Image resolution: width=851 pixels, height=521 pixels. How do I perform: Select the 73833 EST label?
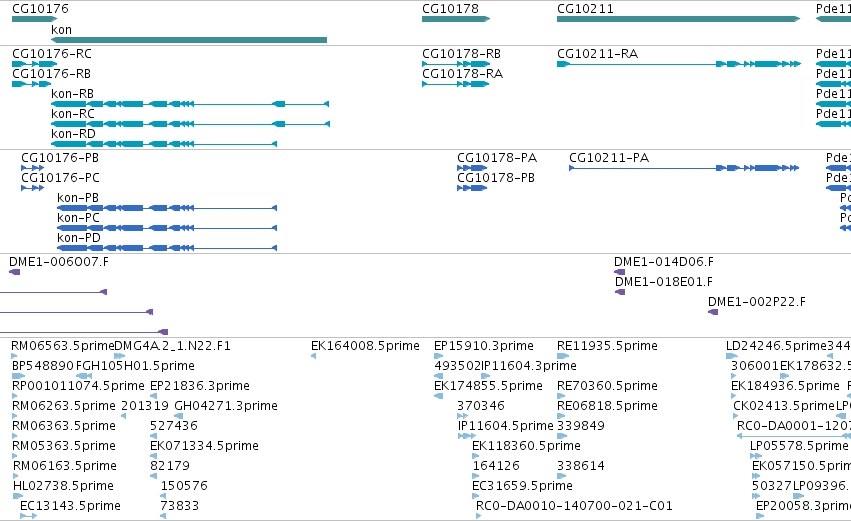180,507
